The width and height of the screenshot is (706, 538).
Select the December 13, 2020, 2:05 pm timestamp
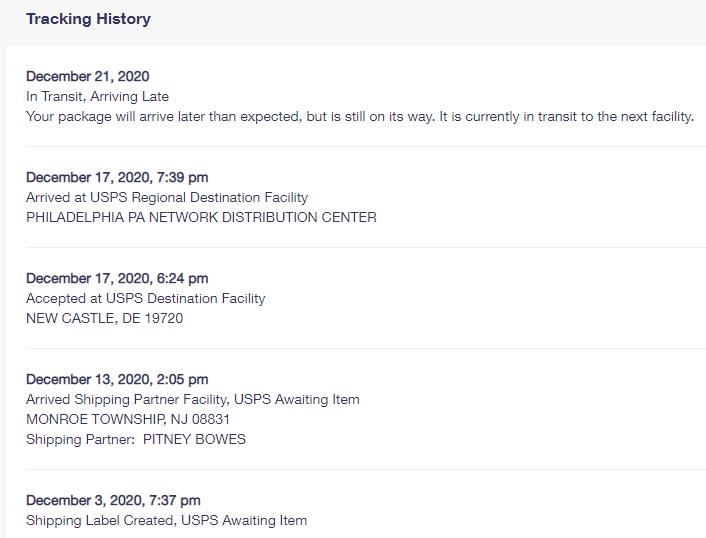pos(117,379)
